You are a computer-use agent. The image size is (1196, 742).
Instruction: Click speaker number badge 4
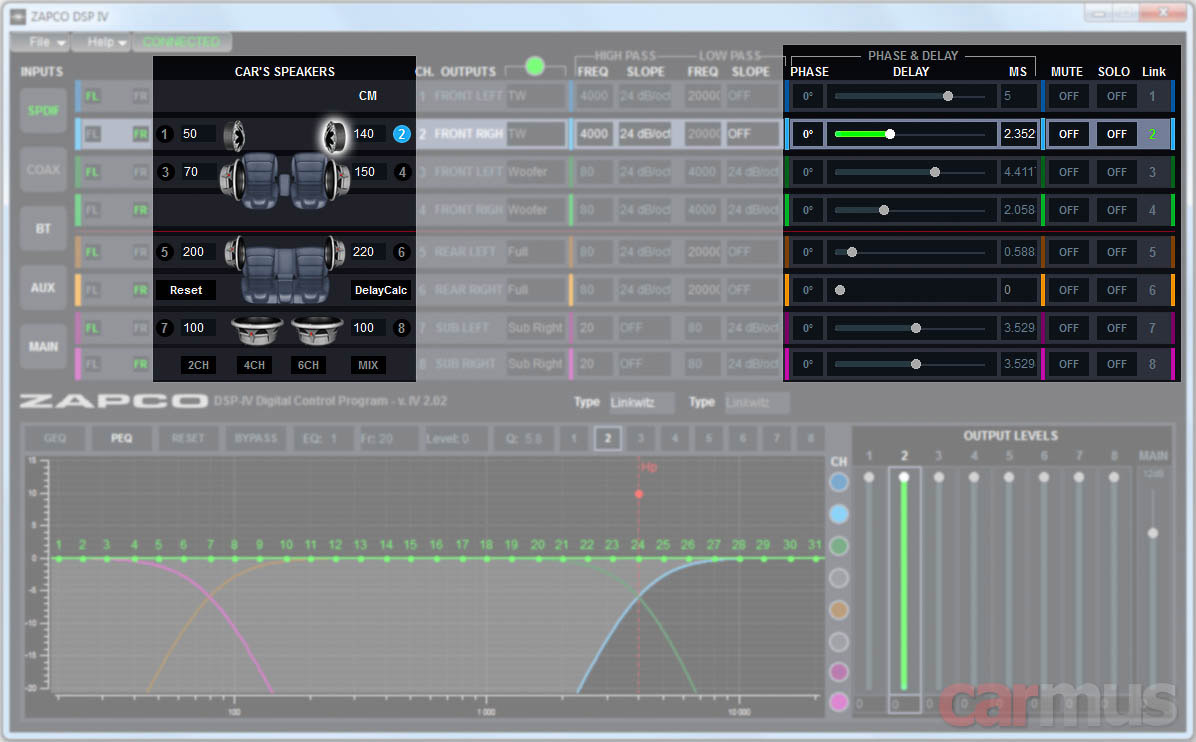tap(402, 172)
